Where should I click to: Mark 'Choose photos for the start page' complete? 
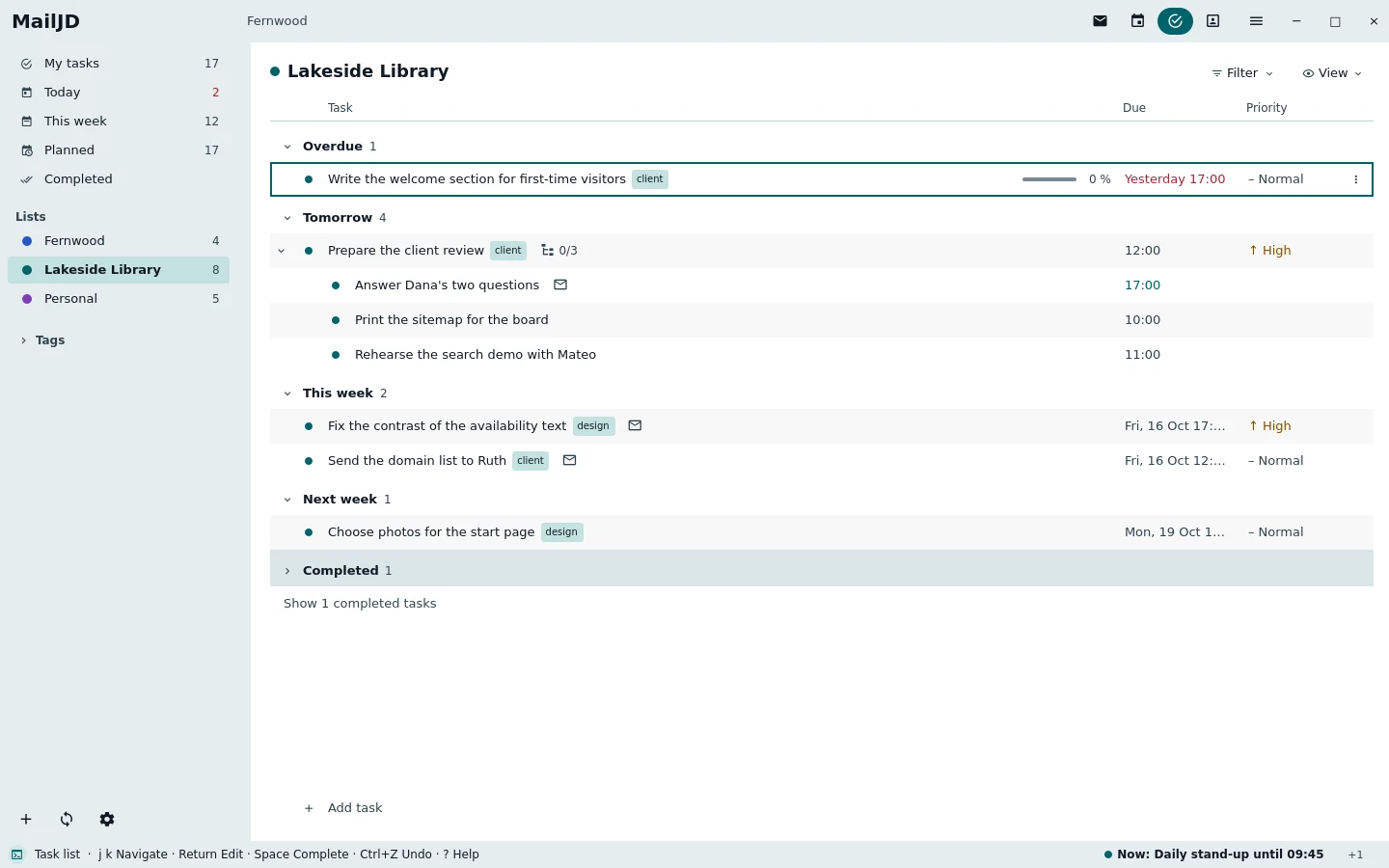point(309,532)
